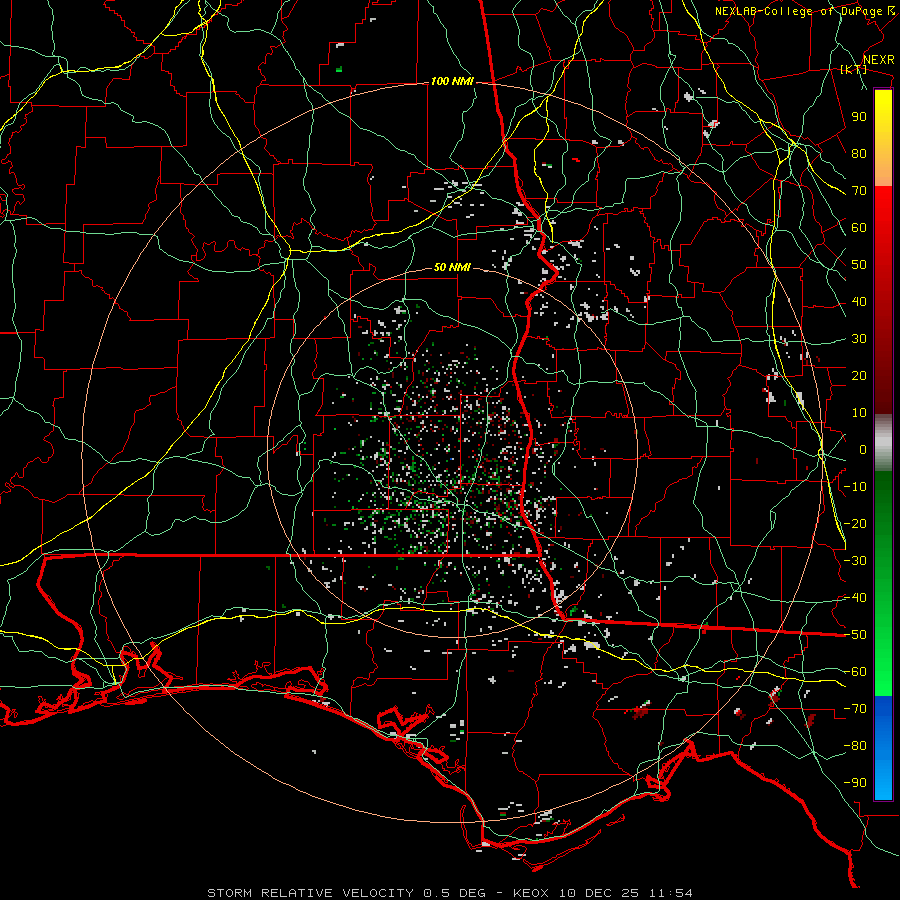The height and width of the screenshot is (900, 900).
Task: Click the 0 value on the velocity scale
Action: [x=863, y=450]
